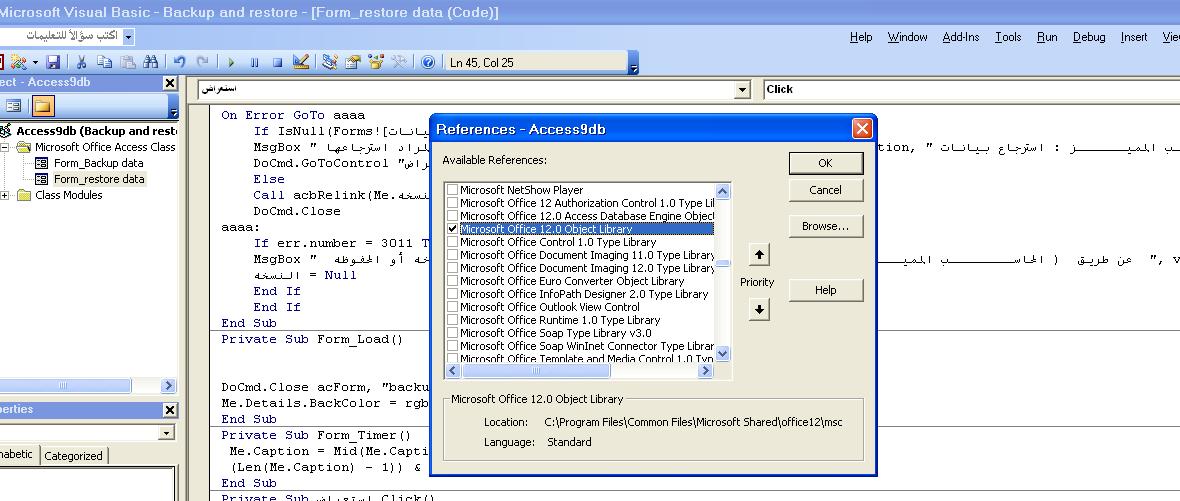This screenshot has width=1180, height=501.
Task: Click the Toggle Folders icon in project panel
Action: click(x=43, y=106)
